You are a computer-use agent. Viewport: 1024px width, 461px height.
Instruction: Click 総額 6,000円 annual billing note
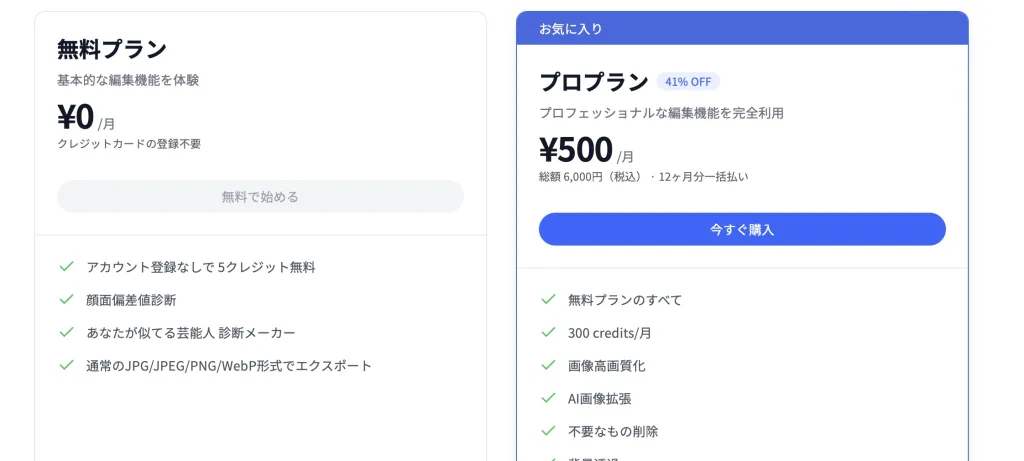[644, 176]
